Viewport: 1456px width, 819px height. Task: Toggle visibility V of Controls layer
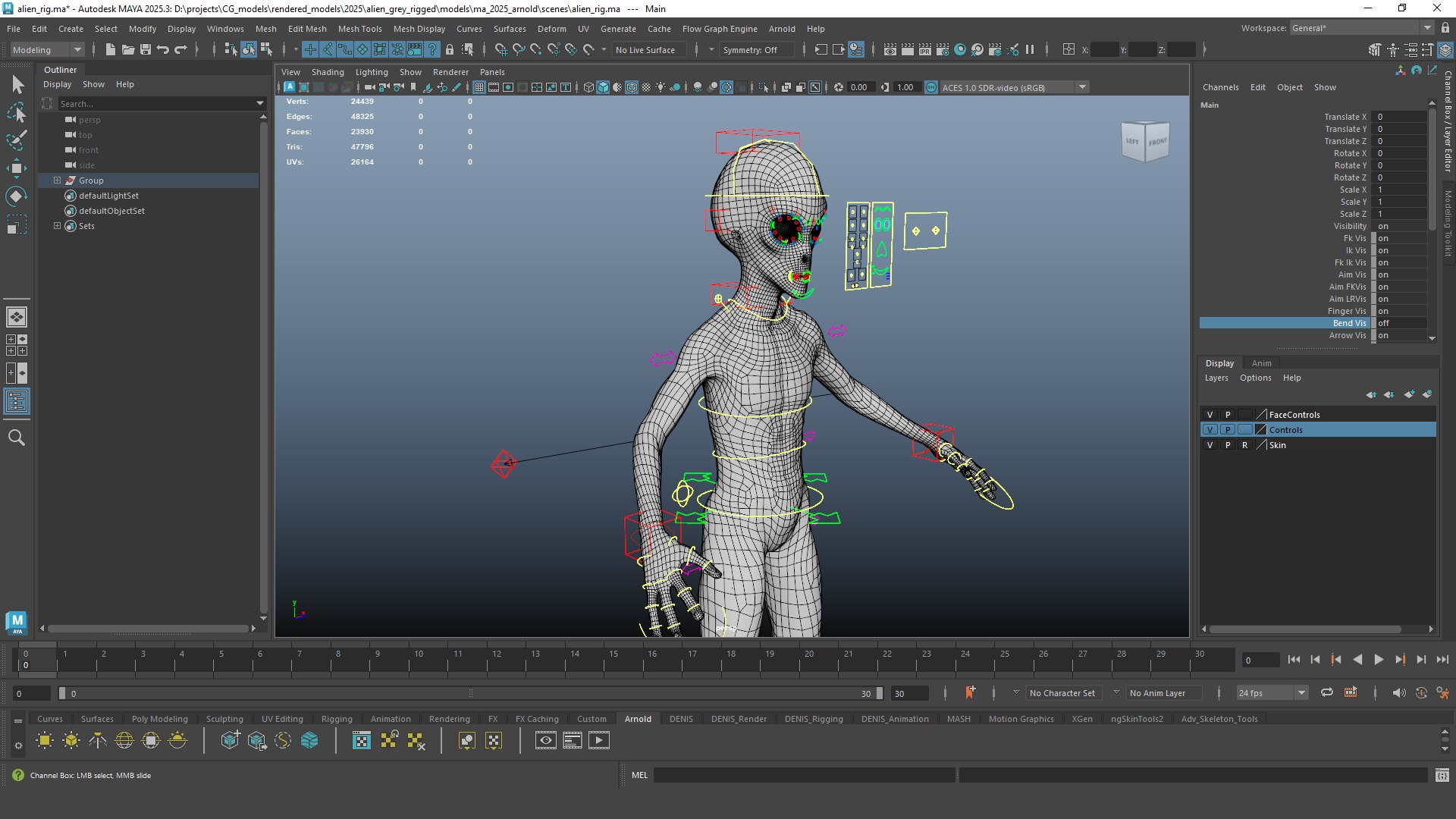point(1210,430)
